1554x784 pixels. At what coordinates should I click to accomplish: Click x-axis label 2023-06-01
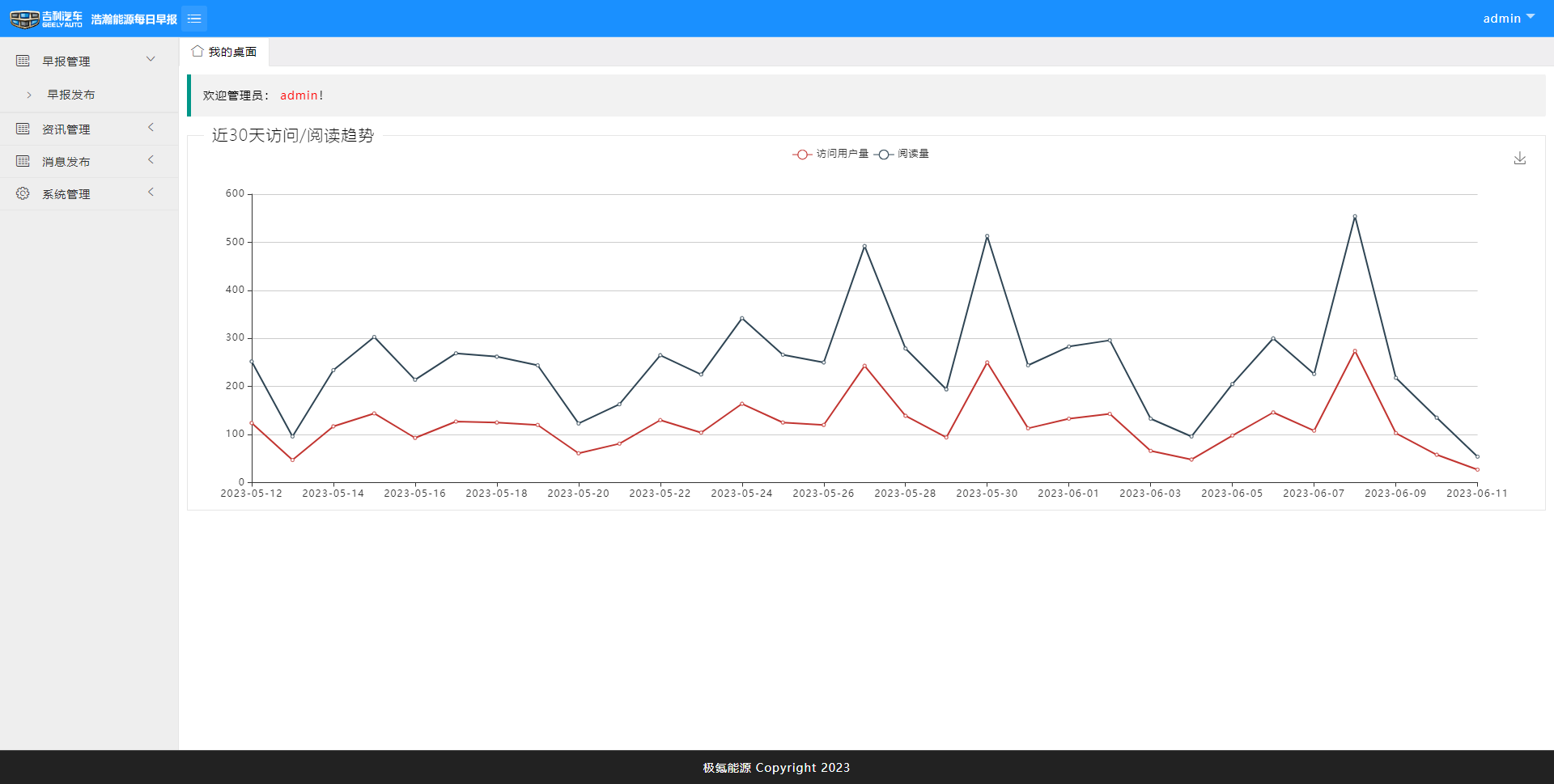coord(1068,494)
